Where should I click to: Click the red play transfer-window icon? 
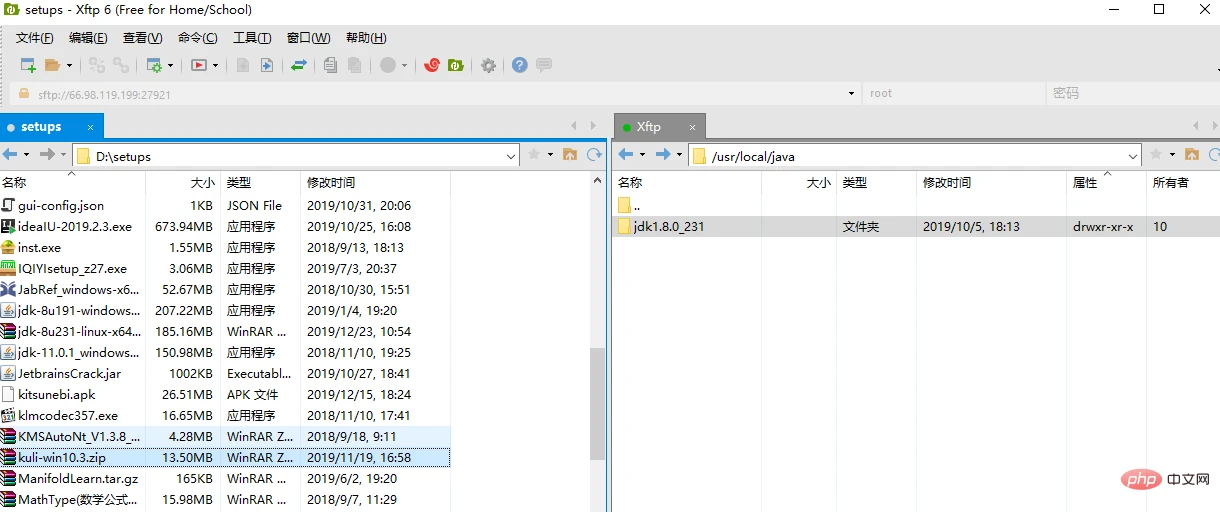pyautogui.click(x=199, y=65)
